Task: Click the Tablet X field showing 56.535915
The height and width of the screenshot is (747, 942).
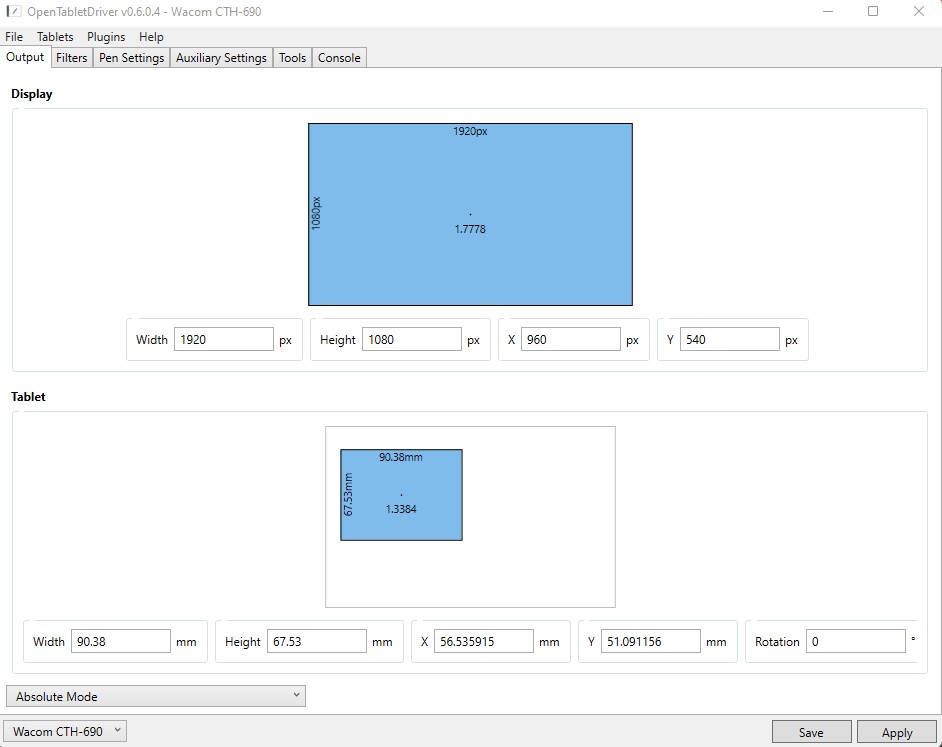Action: [x=484, y=641]
